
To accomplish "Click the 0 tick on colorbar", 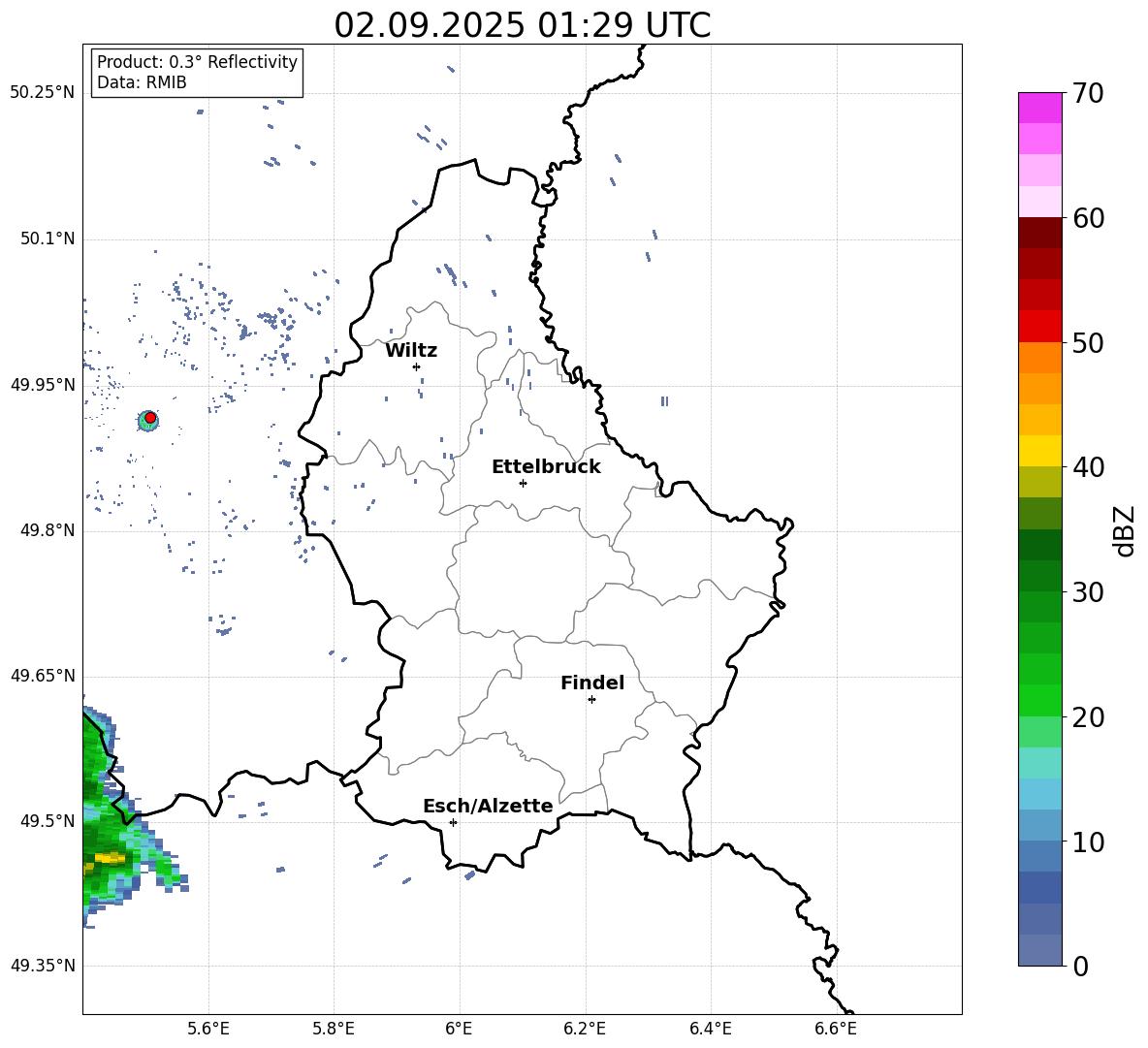I will click(x=1080, y=966).
